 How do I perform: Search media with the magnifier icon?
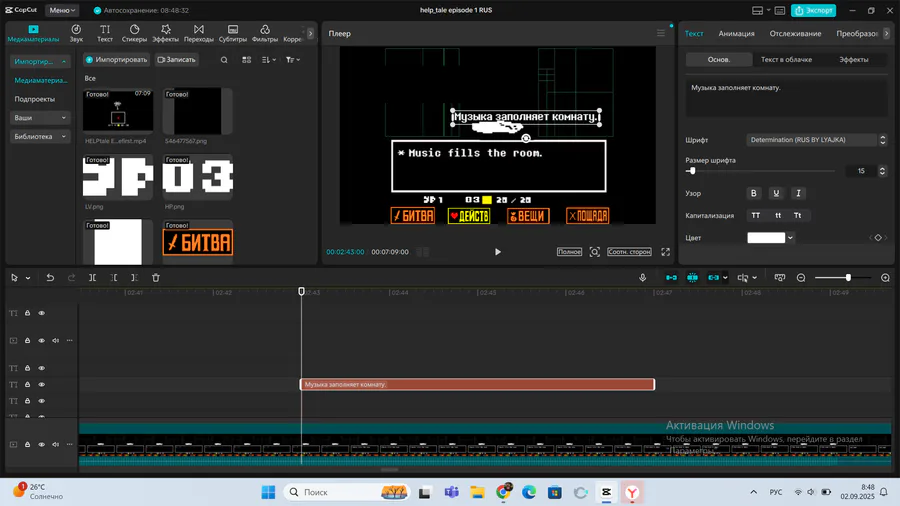coord(224,60)
